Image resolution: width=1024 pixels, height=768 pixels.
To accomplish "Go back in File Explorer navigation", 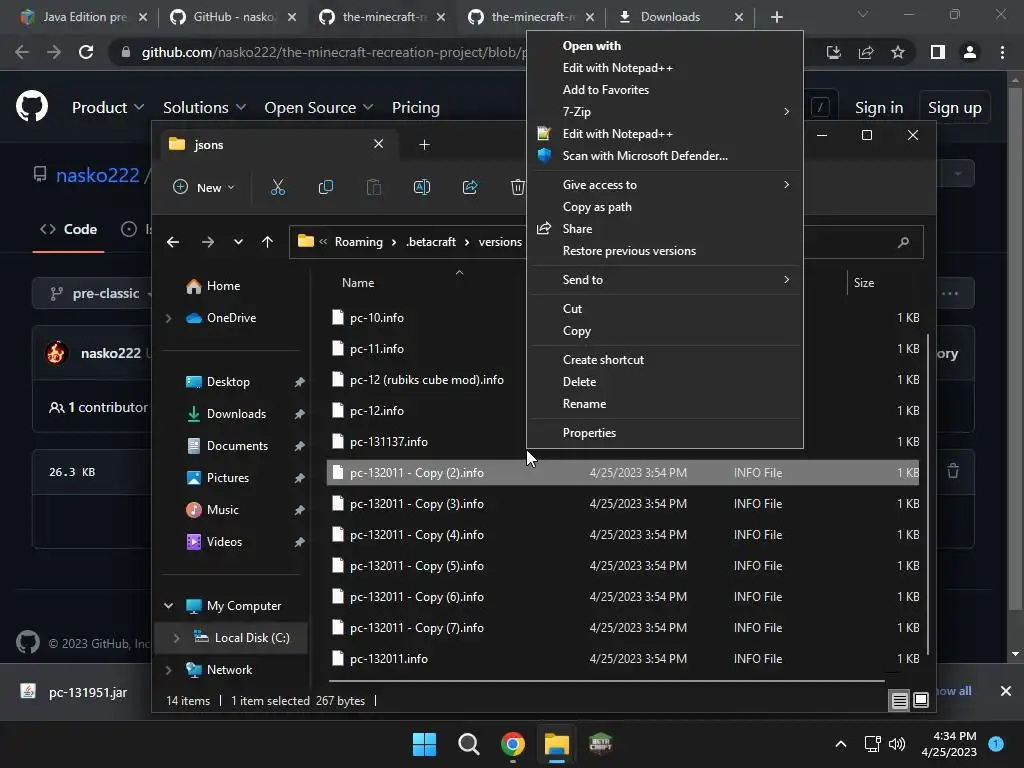I will click(x=173, y=242).
